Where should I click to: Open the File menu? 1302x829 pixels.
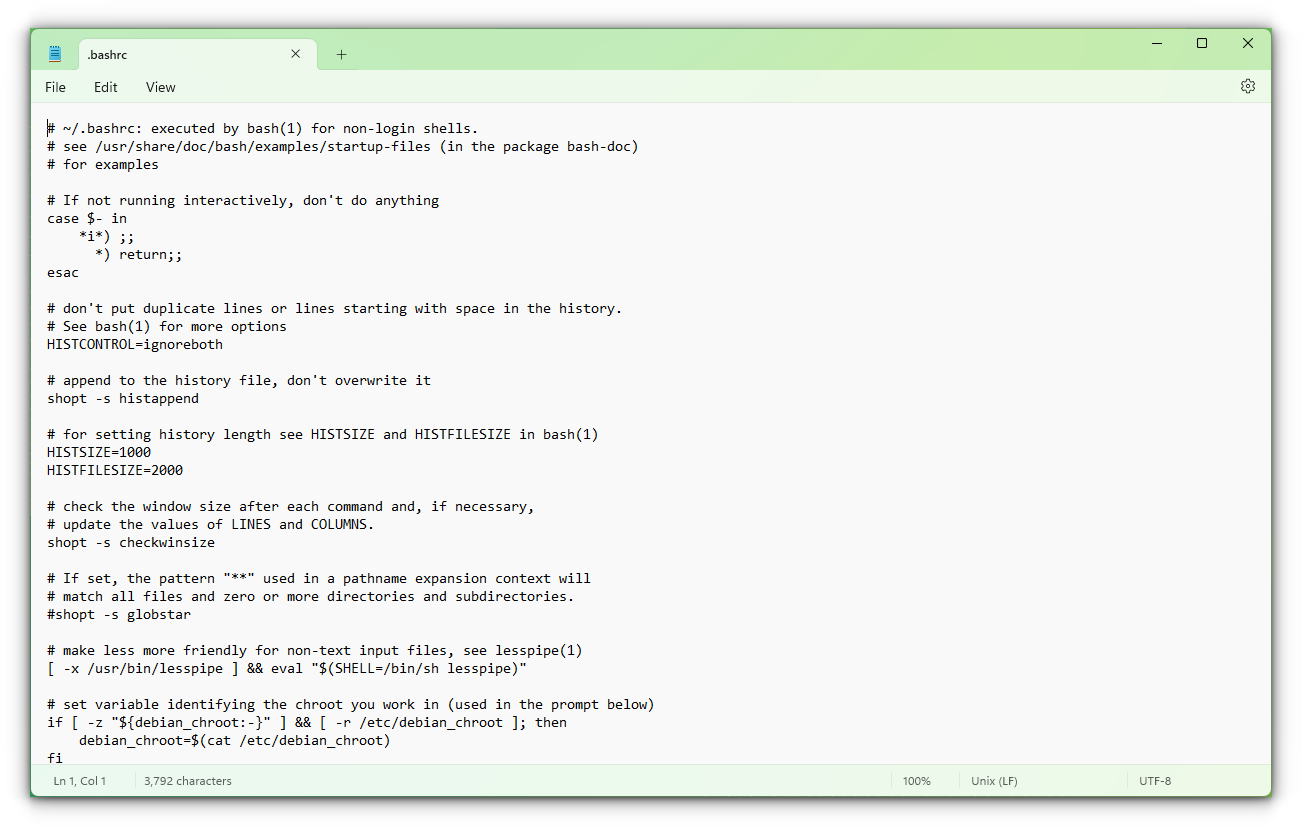click(55, 87)
